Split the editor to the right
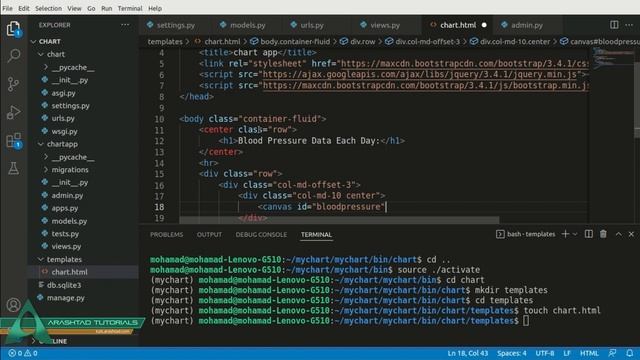 [614, 25]
